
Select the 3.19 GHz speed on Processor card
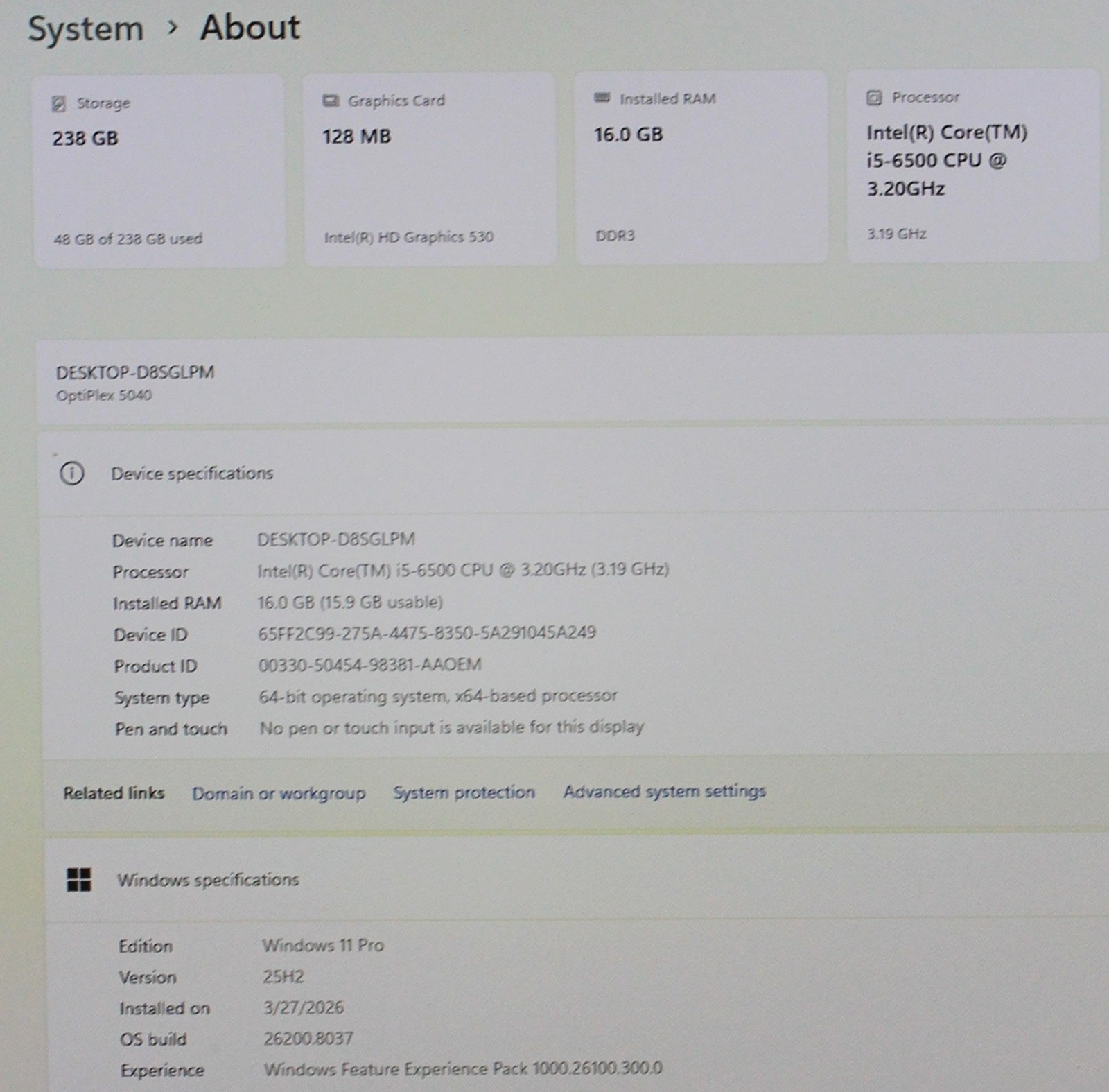click(x=897, y=234)
